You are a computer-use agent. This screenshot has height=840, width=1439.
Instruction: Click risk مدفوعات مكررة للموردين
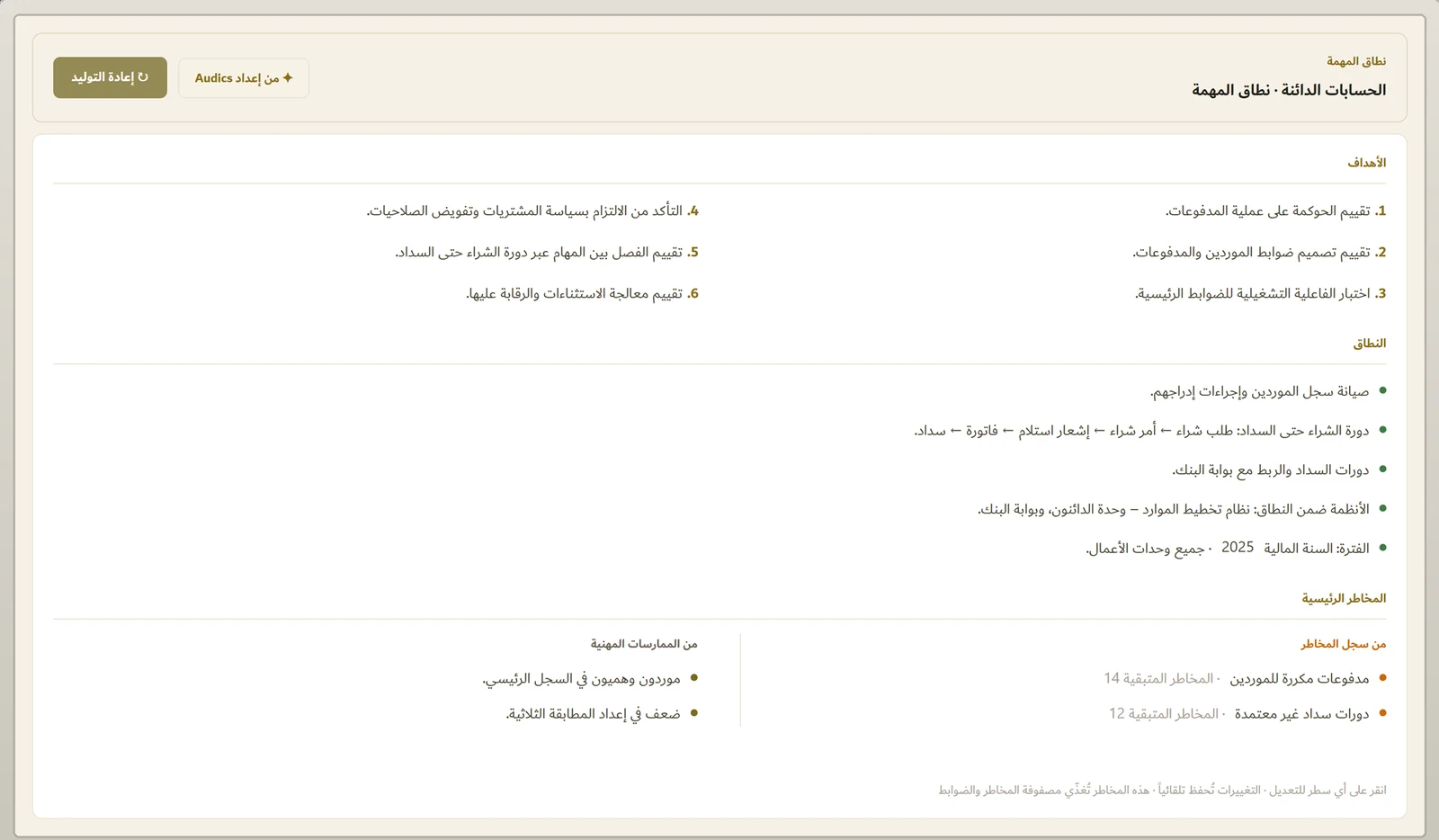(x=1300, y=678)
